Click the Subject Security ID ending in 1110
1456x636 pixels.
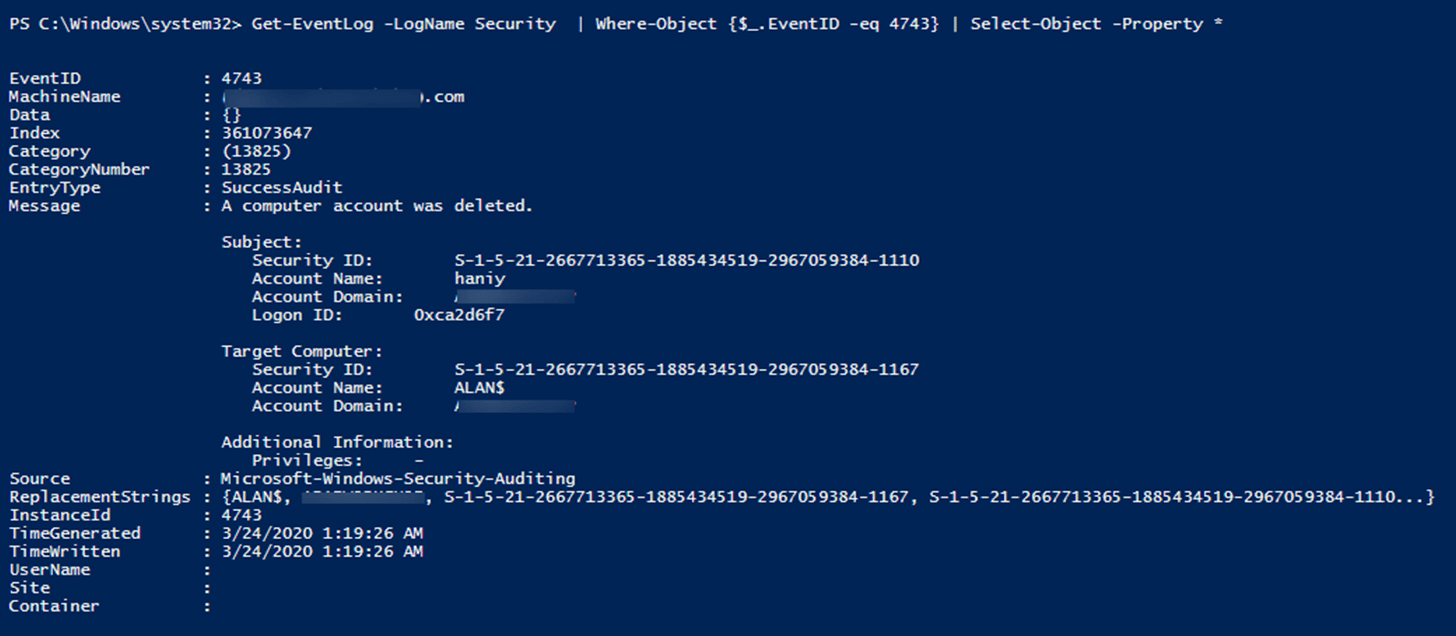click(x=686, y=260)
